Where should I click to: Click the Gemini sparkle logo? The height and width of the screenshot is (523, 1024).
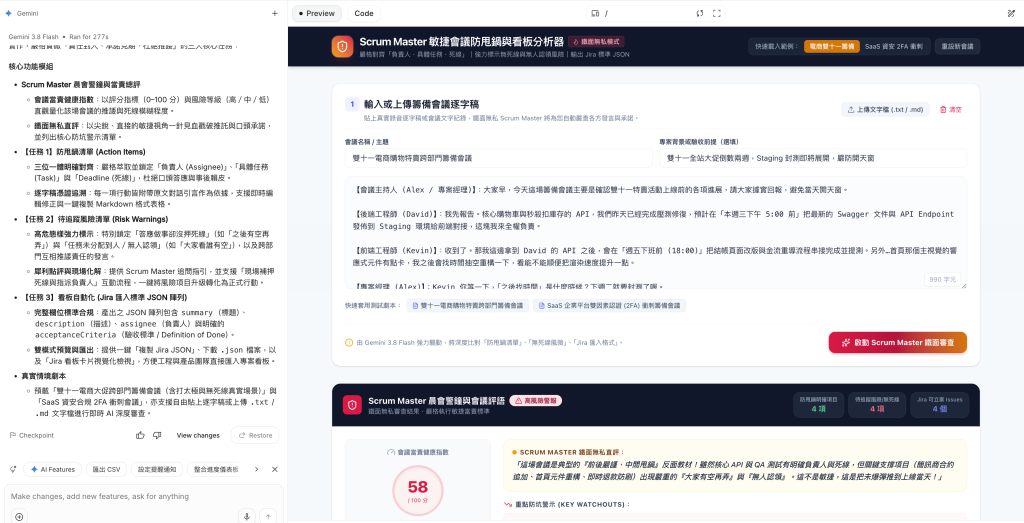[x=8, y=13]
